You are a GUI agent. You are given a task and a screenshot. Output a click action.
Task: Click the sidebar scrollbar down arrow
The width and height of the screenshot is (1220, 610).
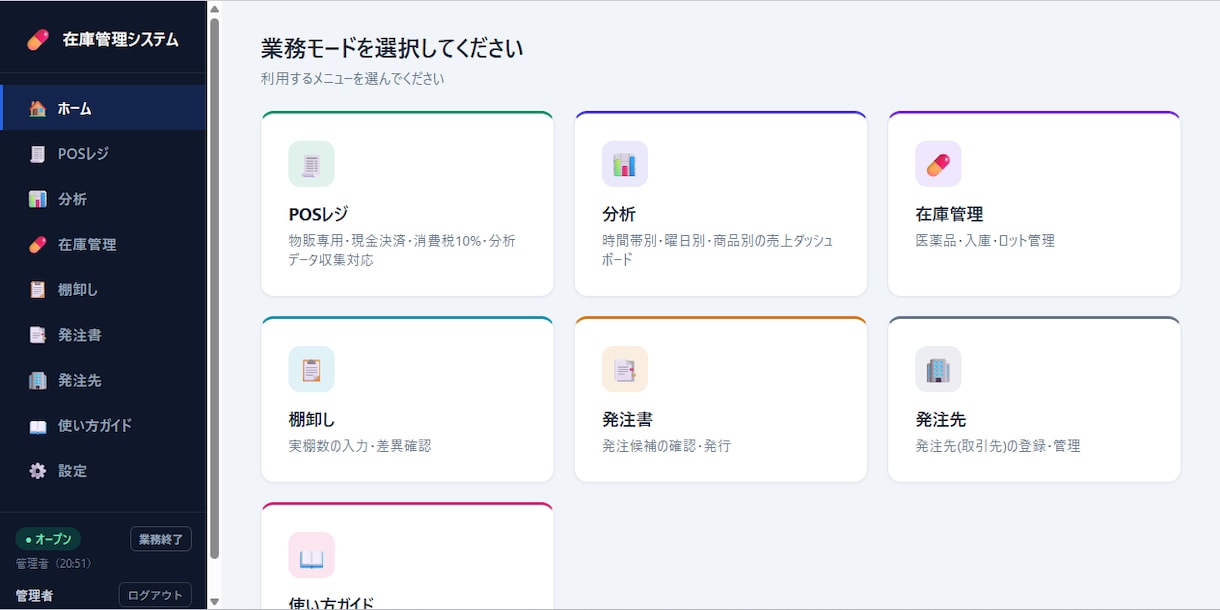pos(214,602)
